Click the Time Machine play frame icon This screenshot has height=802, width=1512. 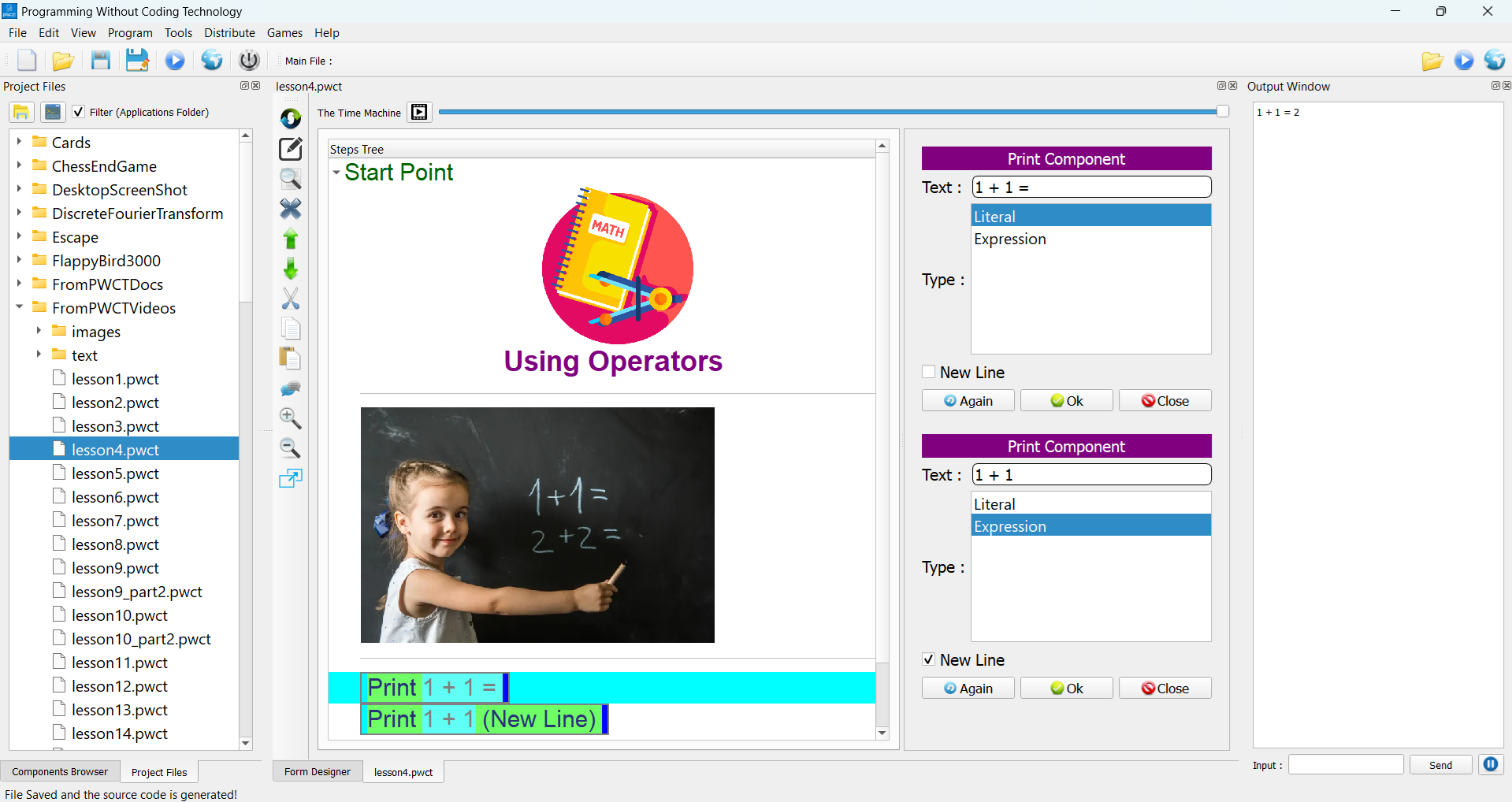coord(420,113)
